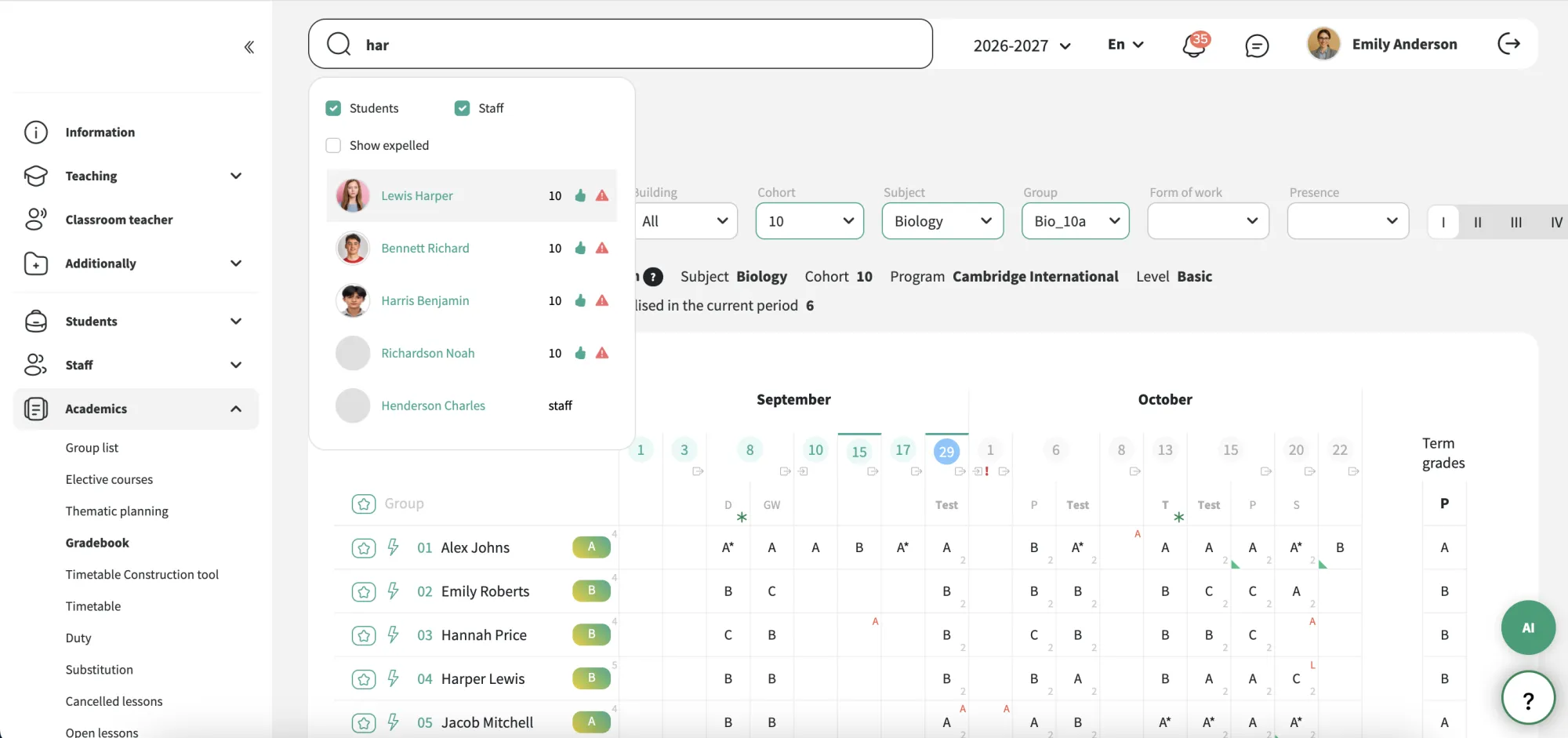The height and width of the screenshot is (738, 1568).
Task: Click the thumbs-up icon for Lewis Harper
Action: pos(580,195)
